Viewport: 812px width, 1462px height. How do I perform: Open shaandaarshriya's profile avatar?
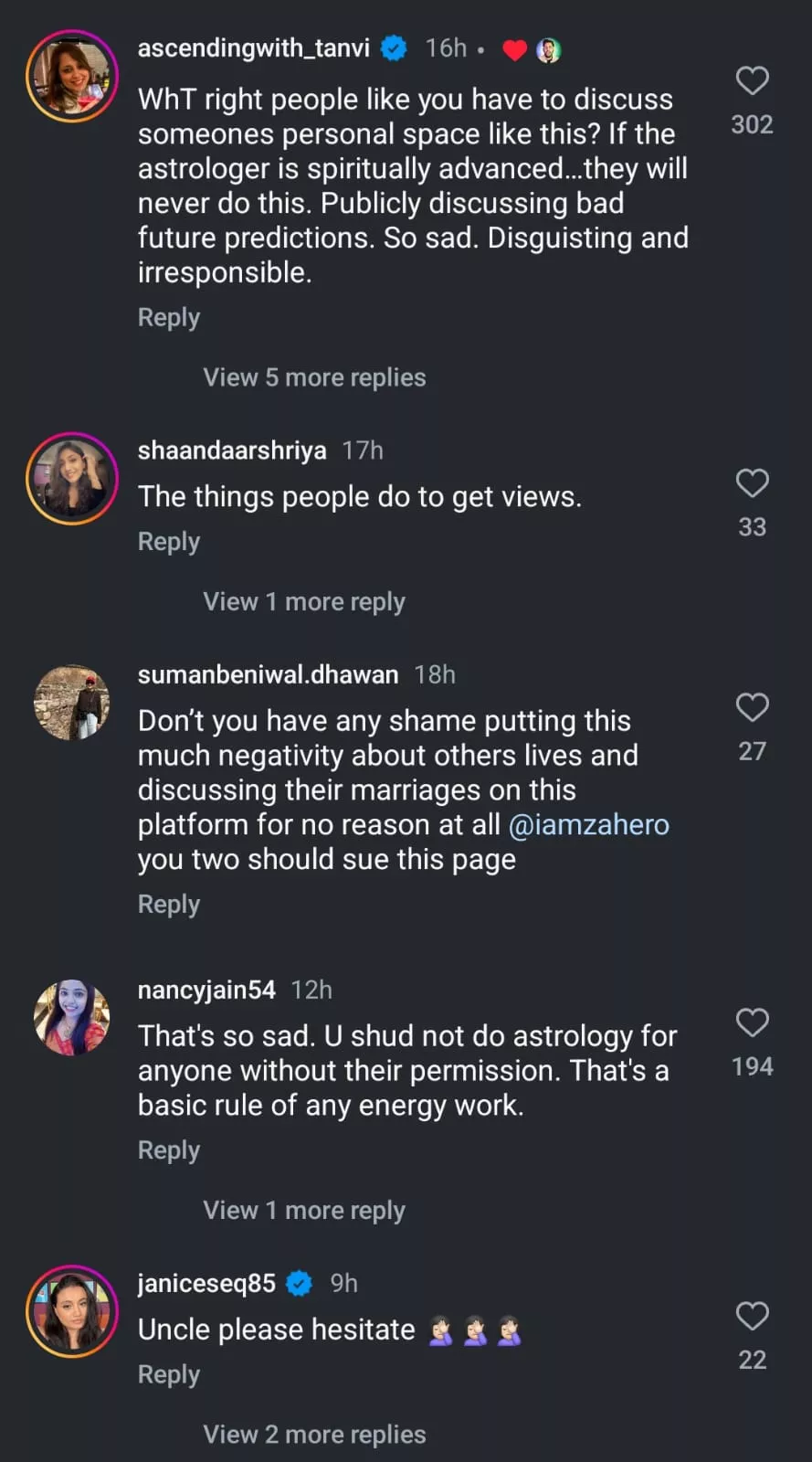tap(72, 478)
